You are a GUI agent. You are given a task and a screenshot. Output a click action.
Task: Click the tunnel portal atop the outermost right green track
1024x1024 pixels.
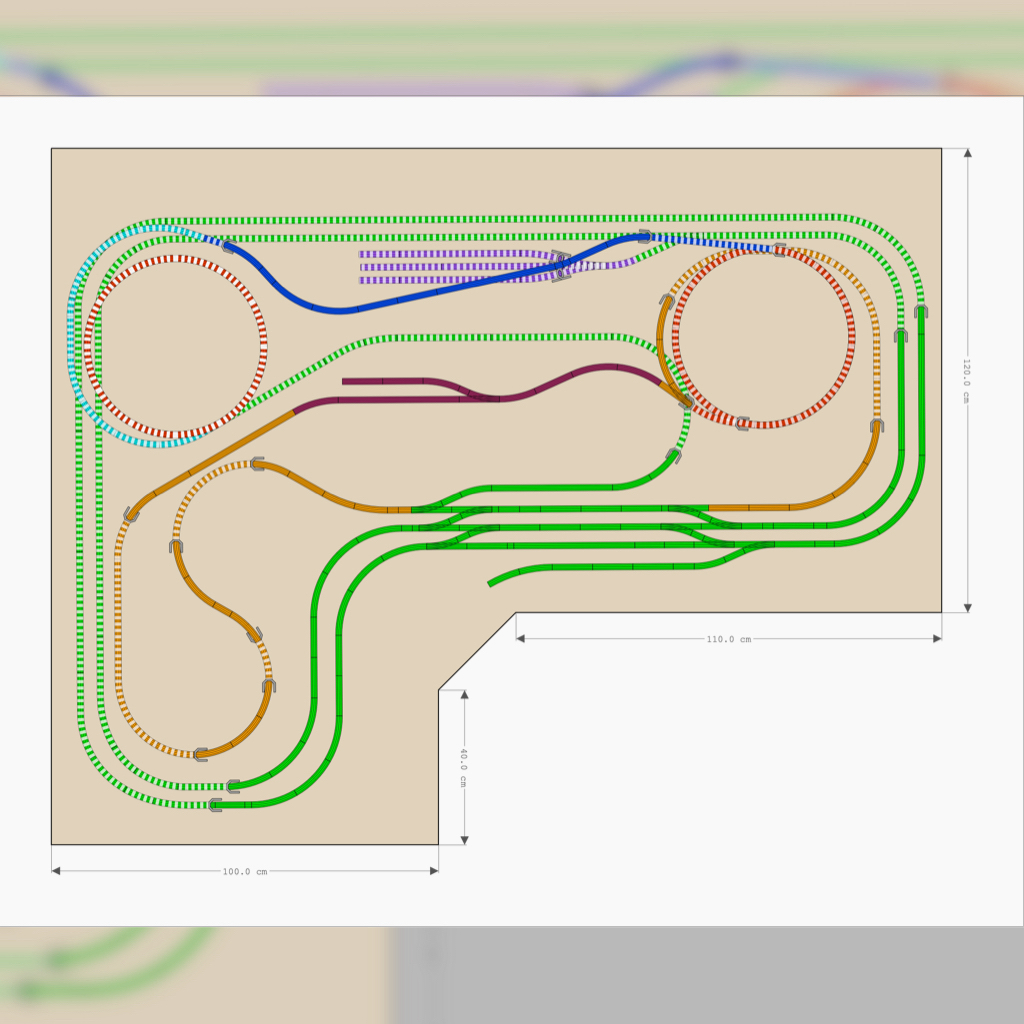tap(920, 311)
